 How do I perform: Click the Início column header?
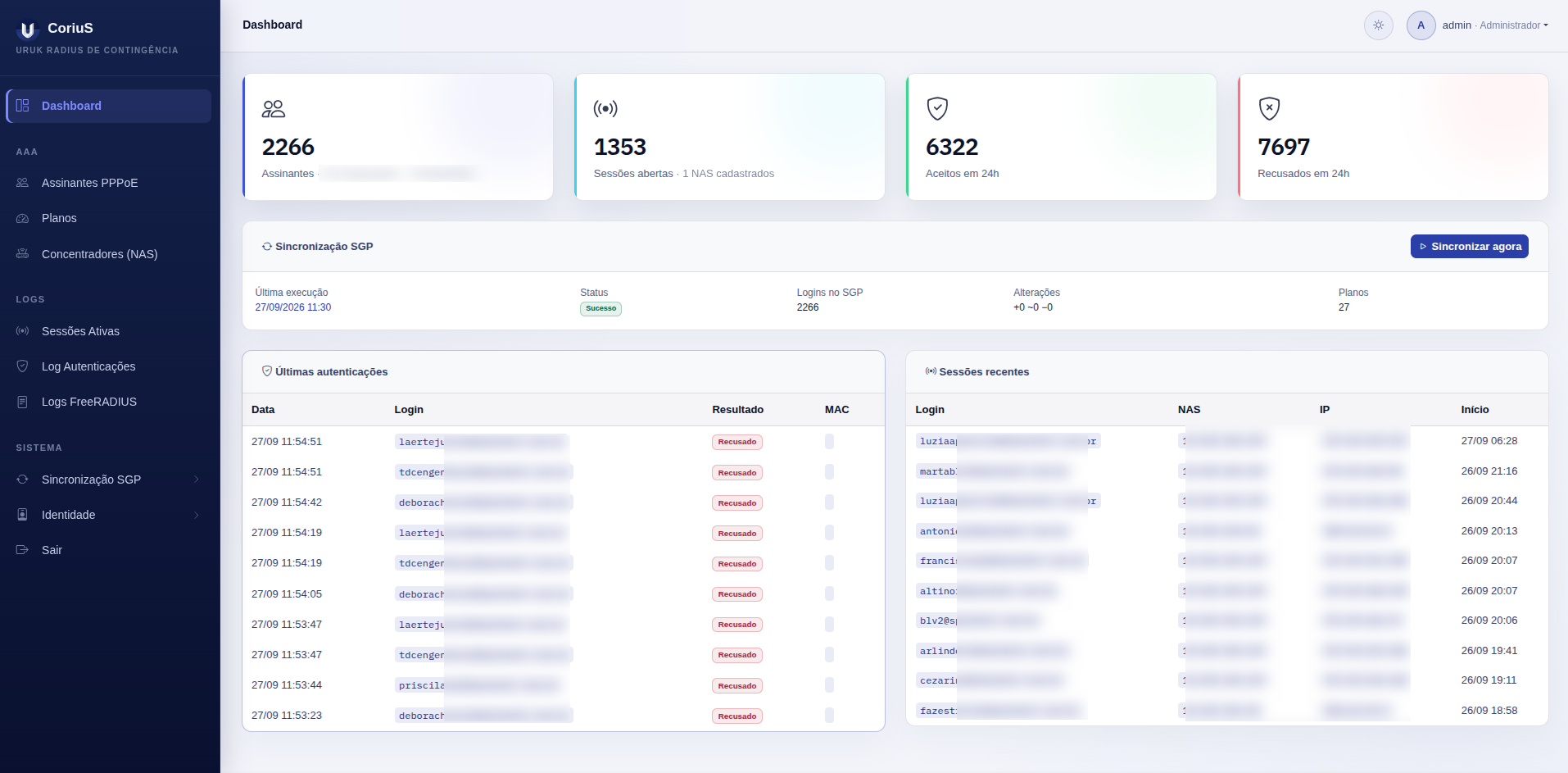pyautogui.click(x=1475, y=410)
